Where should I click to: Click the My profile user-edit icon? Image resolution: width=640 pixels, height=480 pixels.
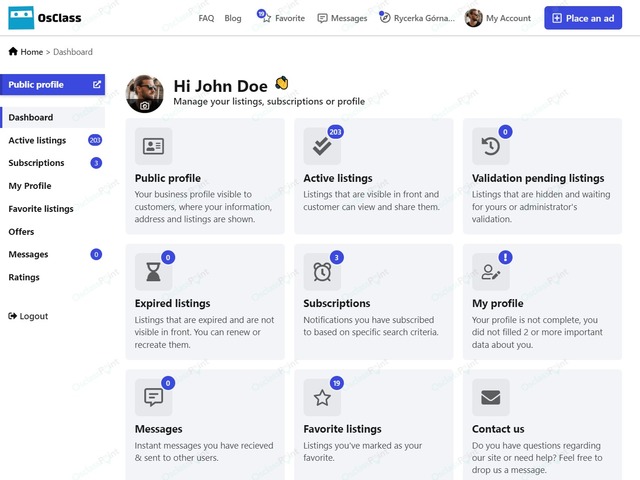click(490, 271)
